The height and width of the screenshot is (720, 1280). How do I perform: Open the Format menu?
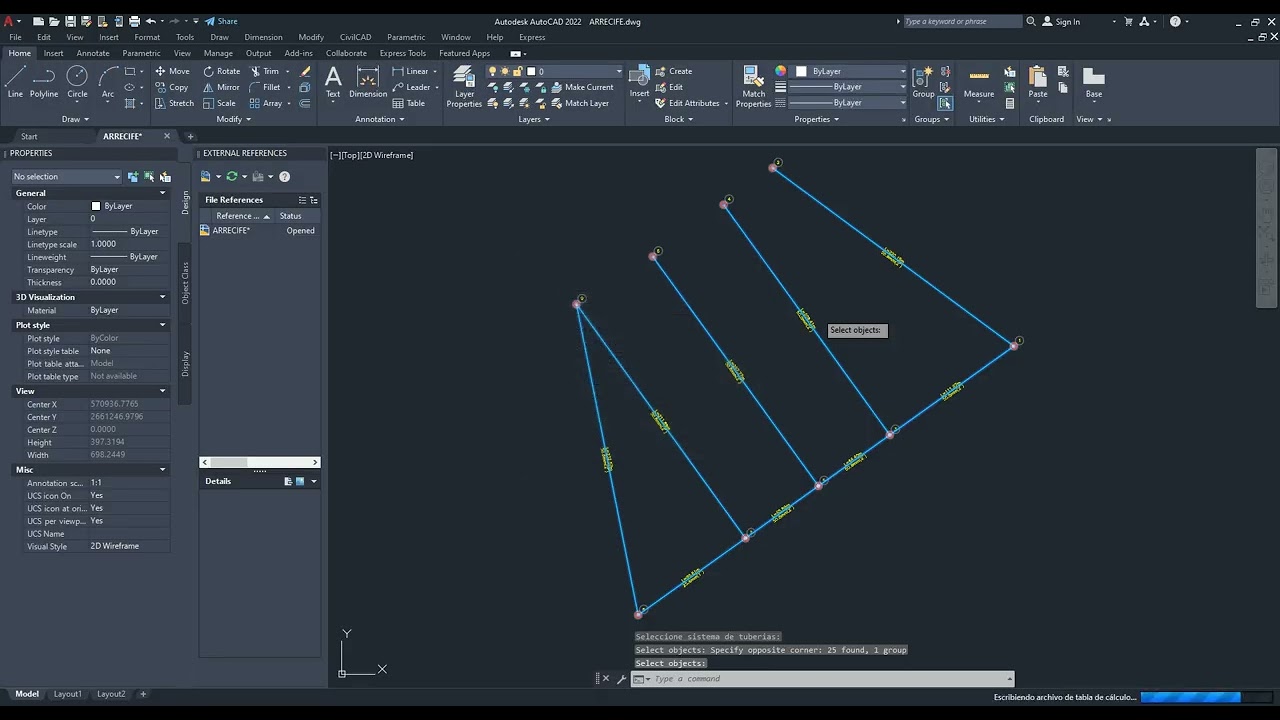pyautogui.click(x=147, y=37)
